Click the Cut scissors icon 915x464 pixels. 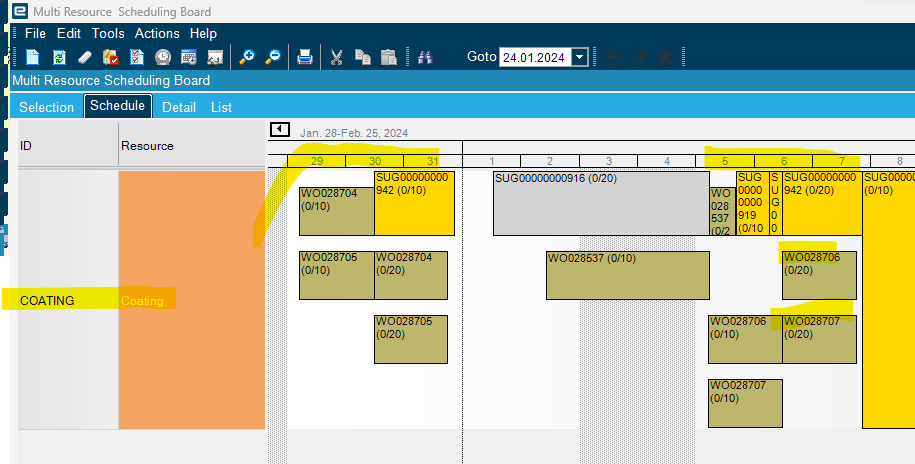click(336, 57)
